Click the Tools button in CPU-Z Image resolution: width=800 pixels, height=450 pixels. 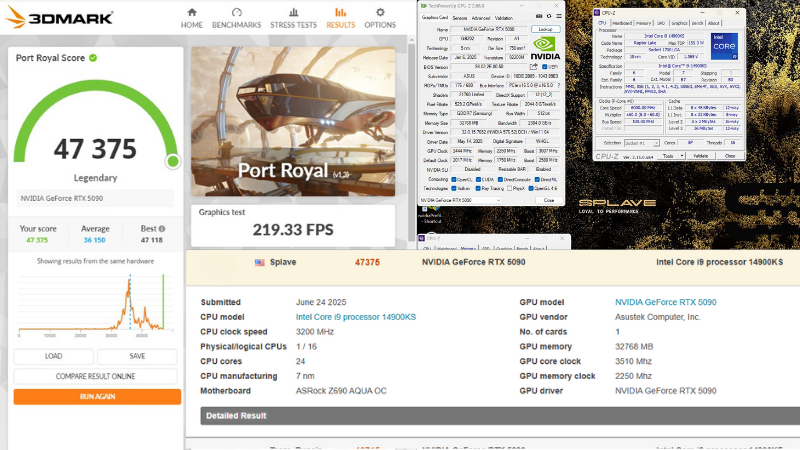(x=668, y=156)
